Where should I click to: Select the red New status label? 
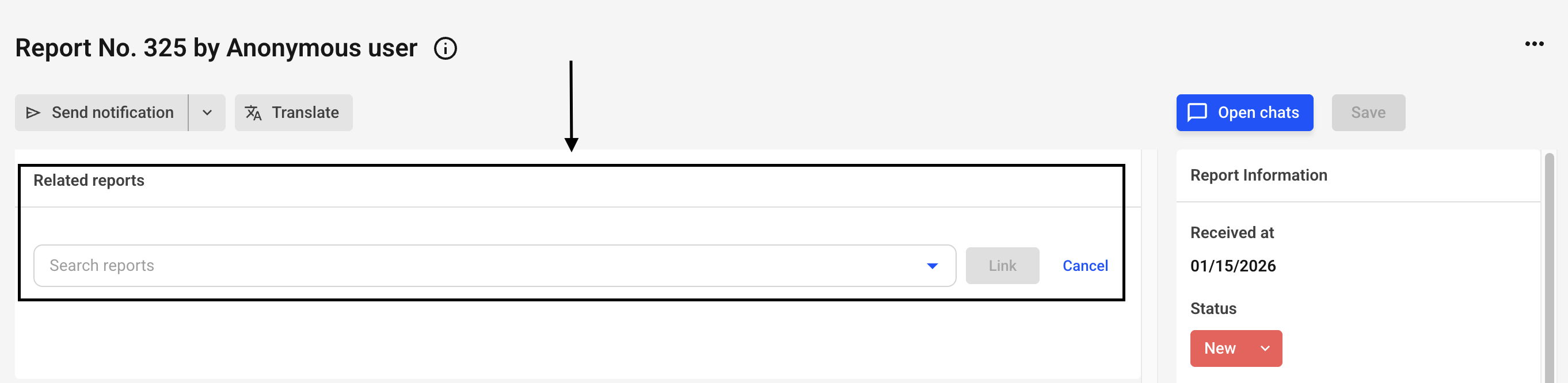pos(1219,348)
